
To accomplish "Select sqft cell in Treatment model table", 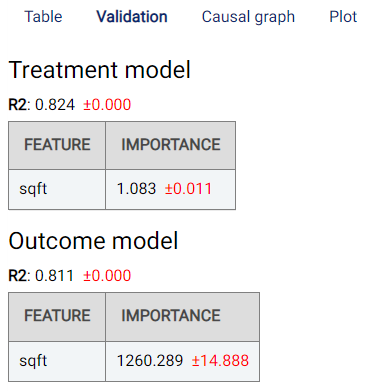I will pyautogui.click(x=57, y=189).
